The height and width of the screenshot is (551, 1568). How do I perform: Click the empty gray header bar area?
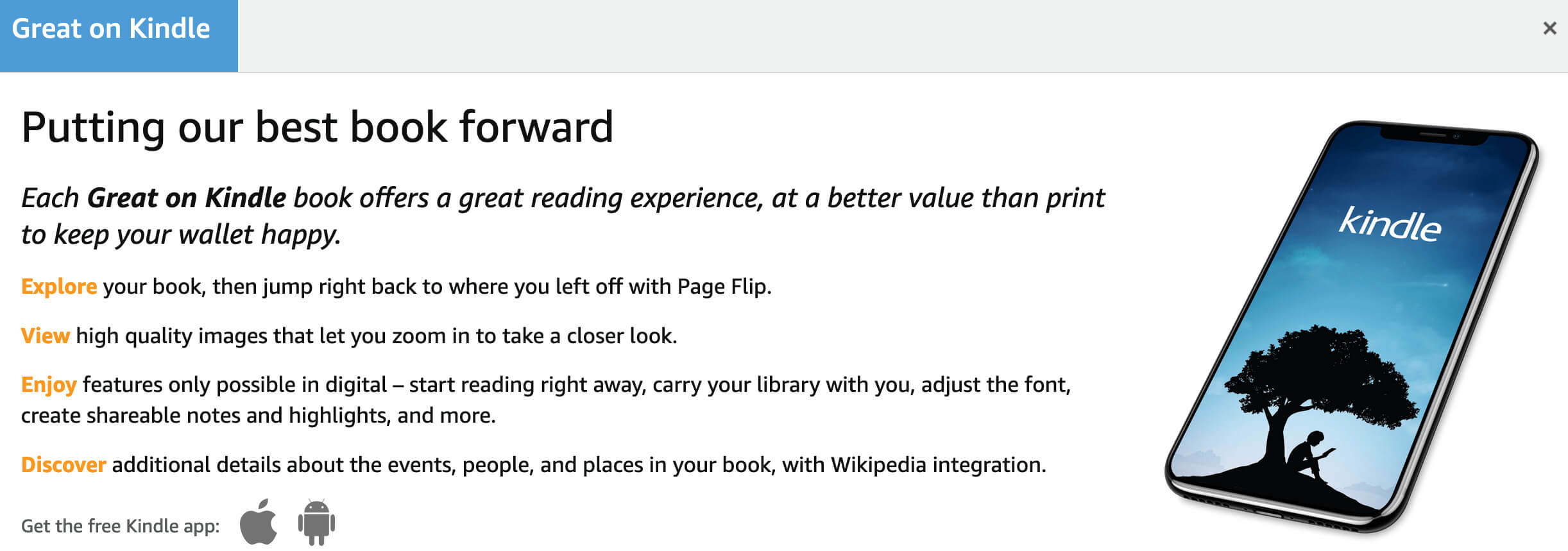(885, 35)
